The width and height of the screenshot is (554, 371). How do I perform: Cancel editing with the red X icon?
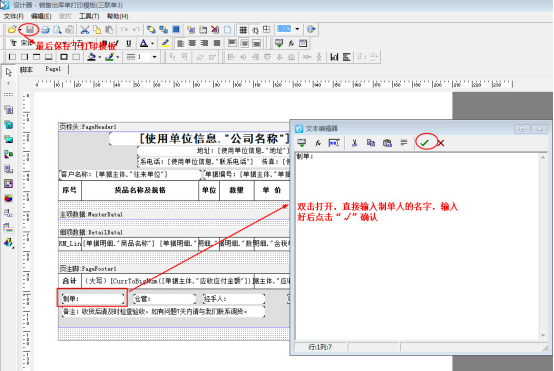coord(441,143)
